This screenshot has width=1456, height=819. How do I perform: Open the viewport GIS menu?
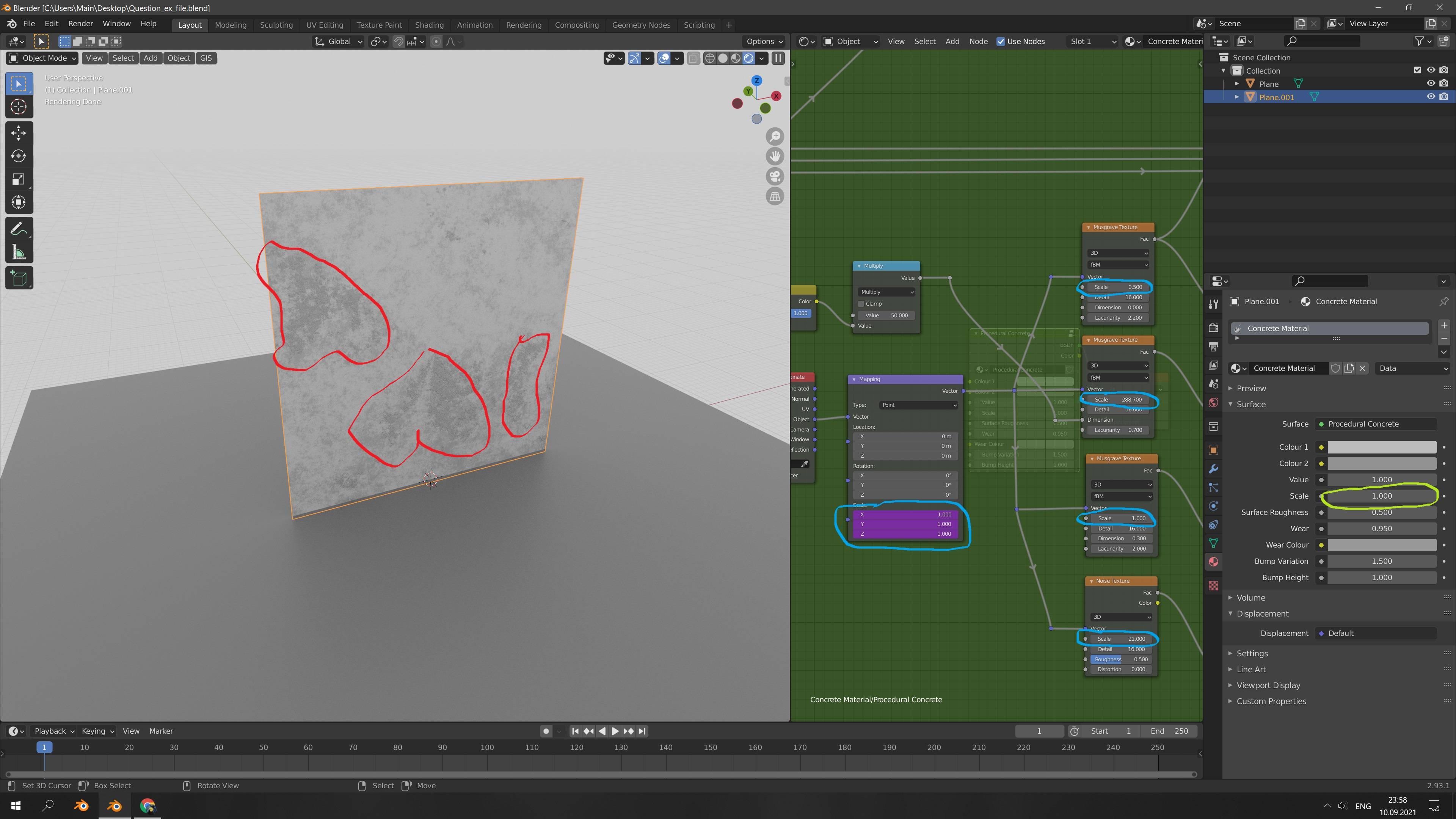click(206, 58)
